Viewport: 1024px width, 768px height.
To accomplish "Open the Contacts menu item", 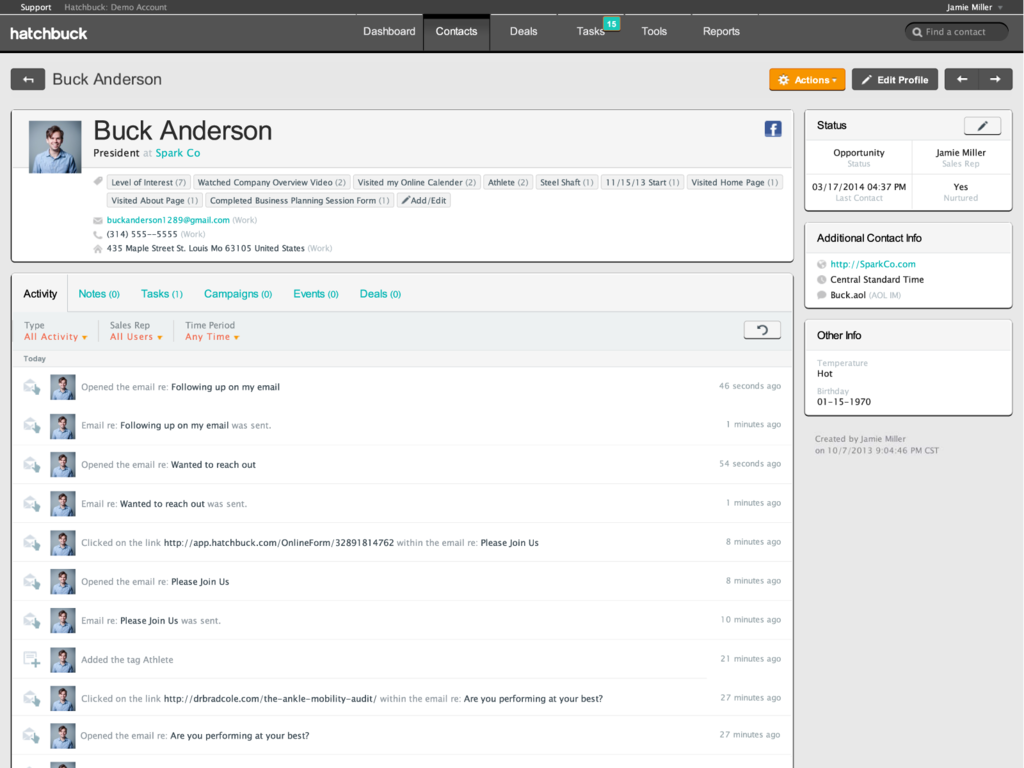I will (456, 31).
